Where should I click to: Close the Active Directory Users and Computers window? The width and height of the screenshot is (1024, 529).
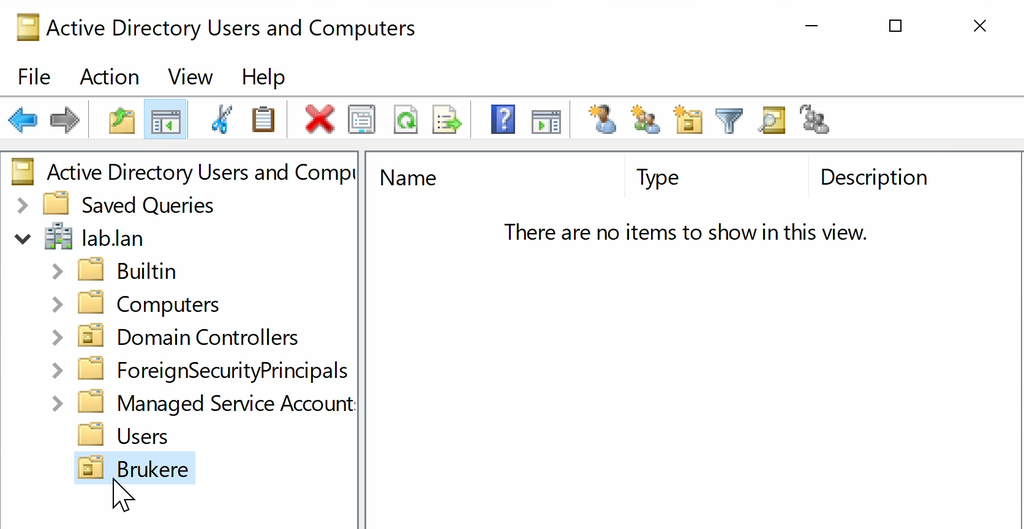point(979,26)
